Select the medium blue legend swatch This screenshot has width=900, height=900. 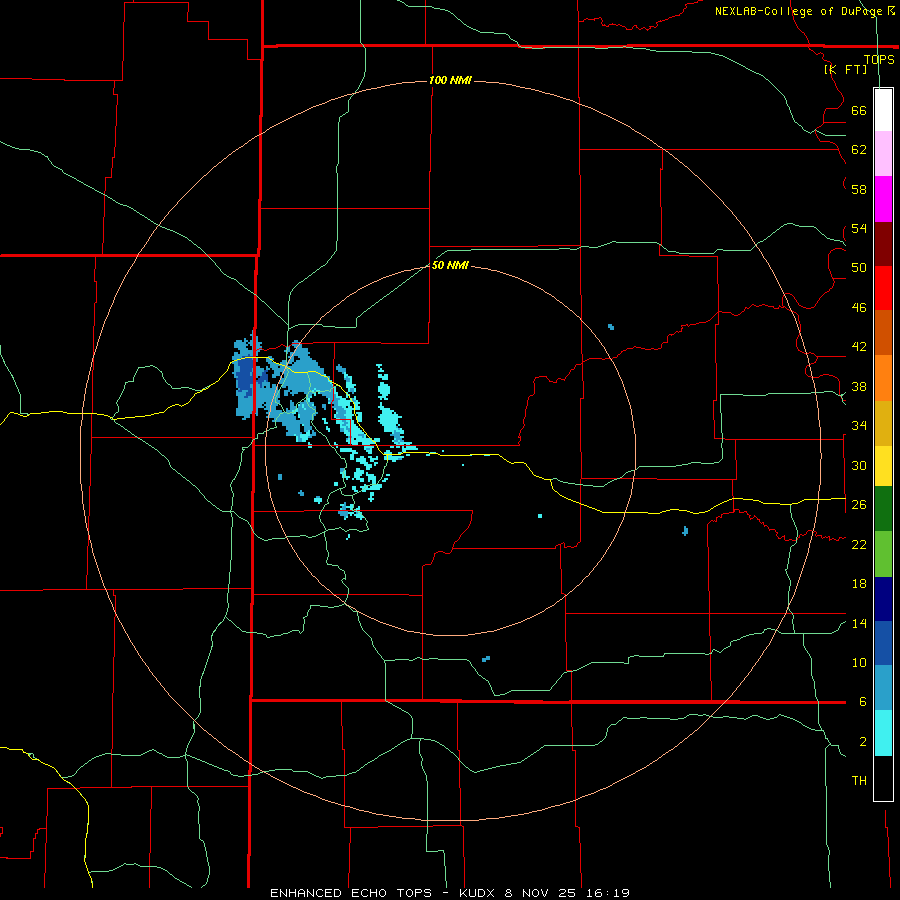click(x=883, y=643)
